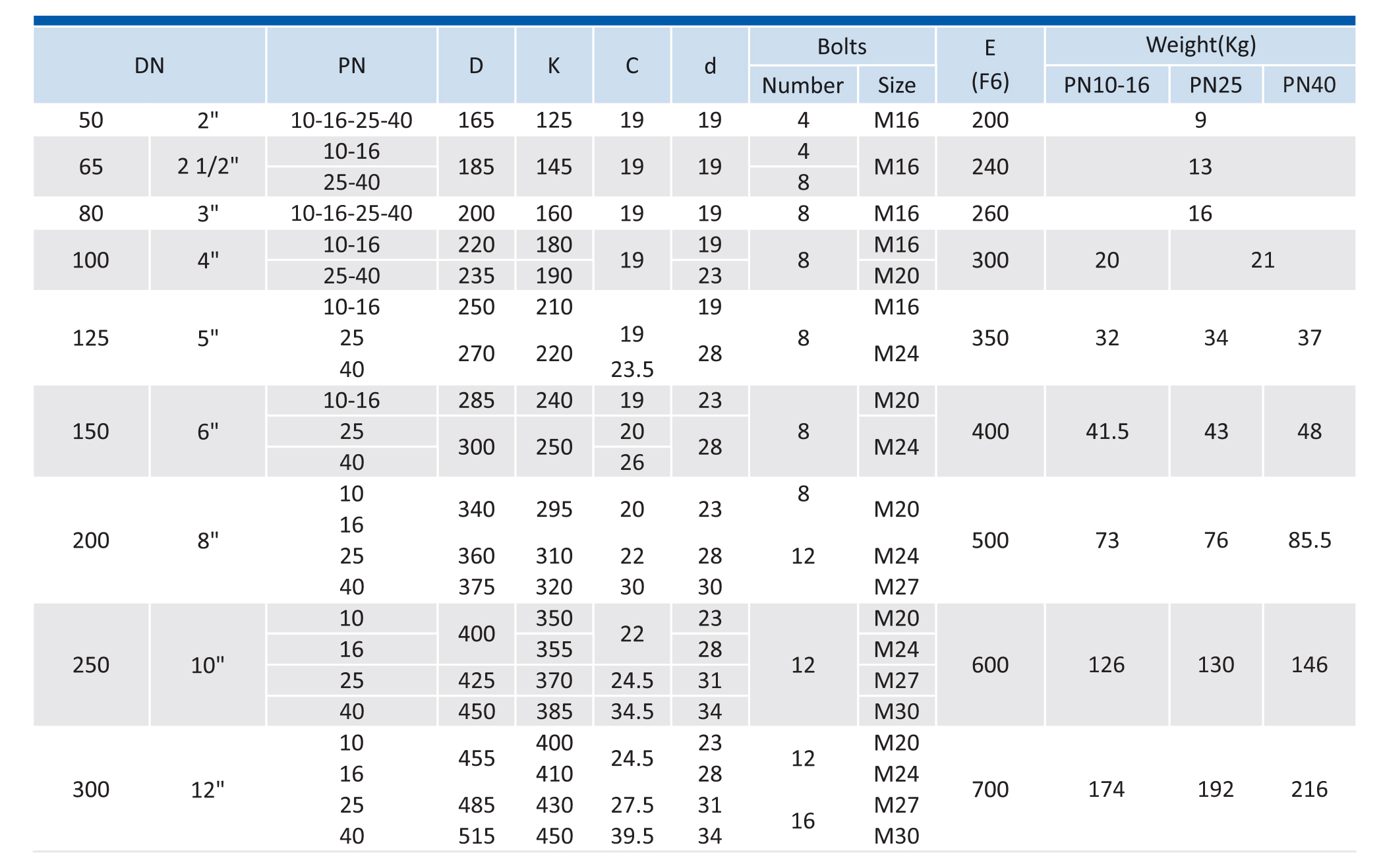Select the E (F6) column header
Screen dimensions: 1383x868
[990, 65]
